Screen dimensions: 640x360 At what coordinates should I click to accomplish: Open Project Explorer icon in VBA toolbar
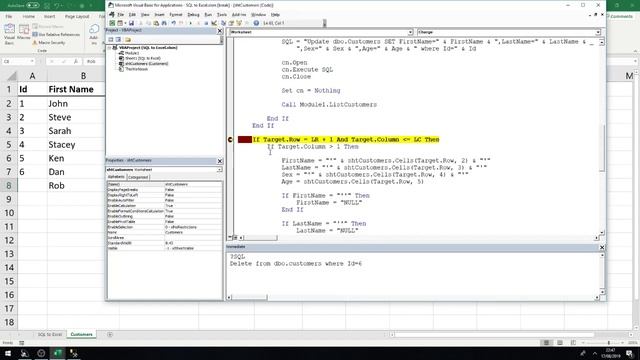(223, 23)
